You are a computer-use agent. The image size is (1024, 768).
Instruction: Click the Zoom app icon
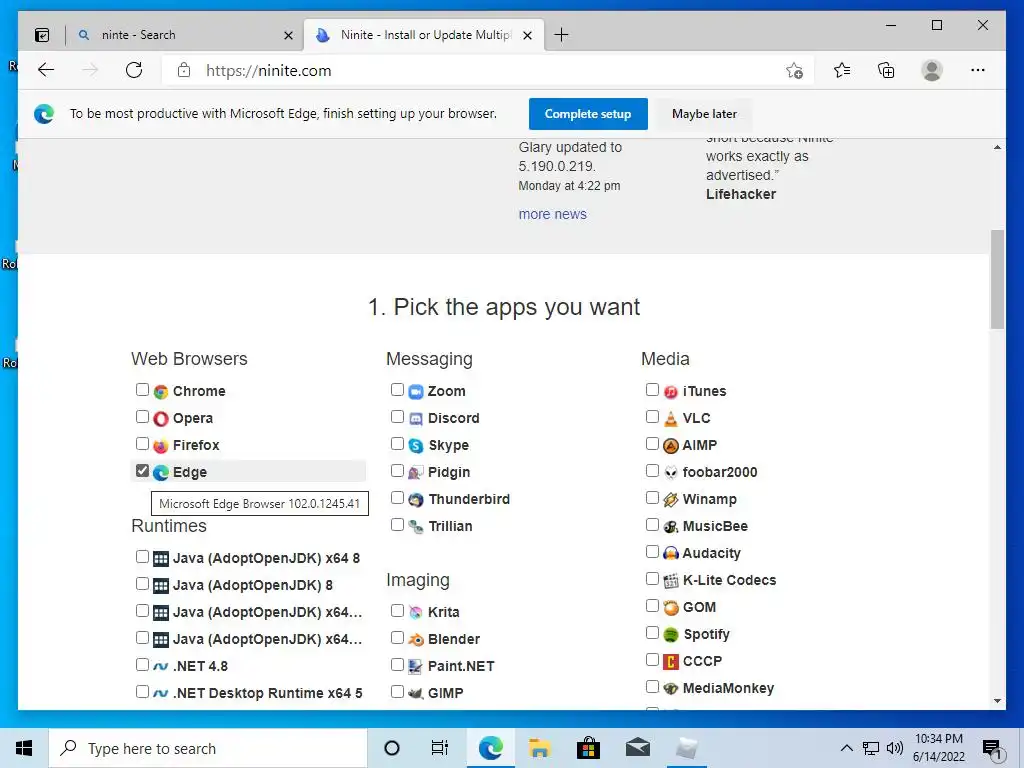(x=416, y=391)
